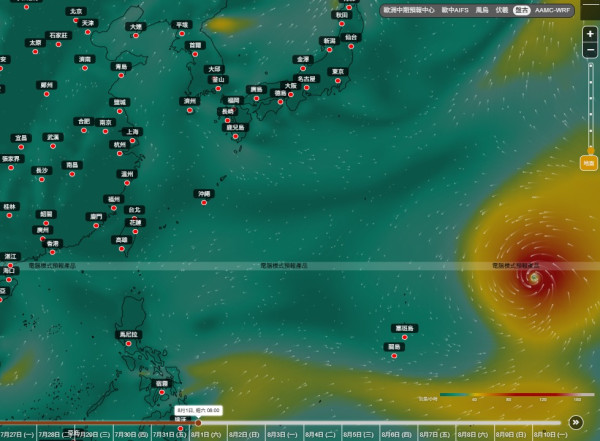
Task: Click the 廣島 city marker
Action: click(x=256, y=98)
